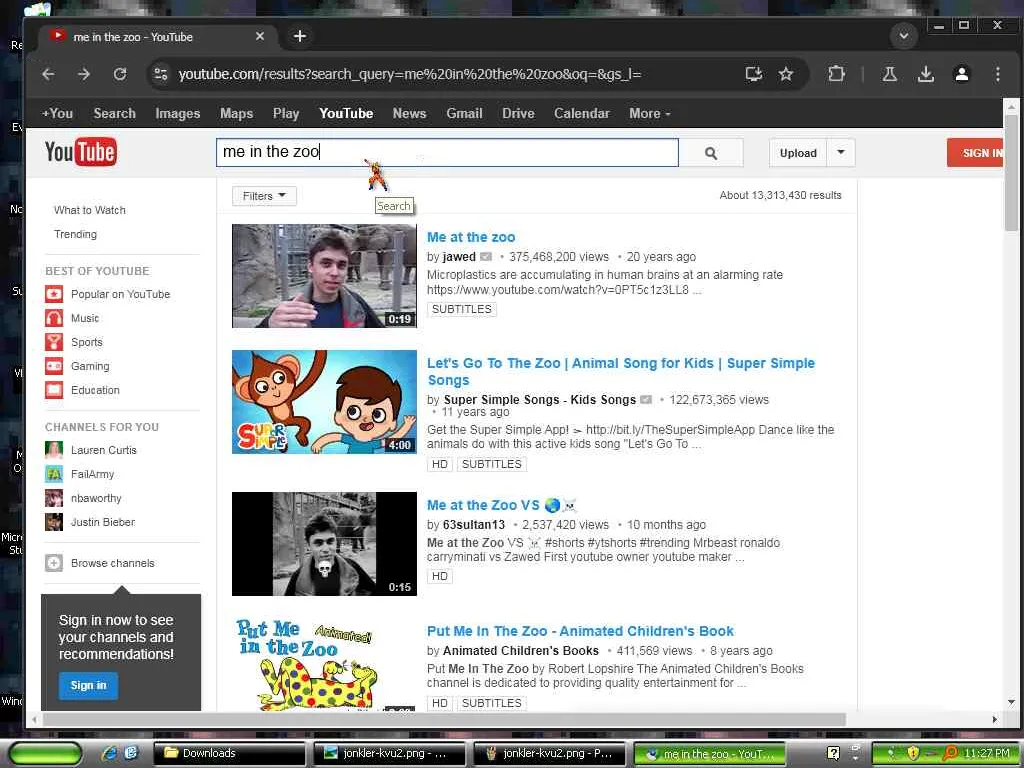The width and height of the screenshot is (1024, 768).
Task: Reload the page using refresh icon
Action: coord(120,74)
